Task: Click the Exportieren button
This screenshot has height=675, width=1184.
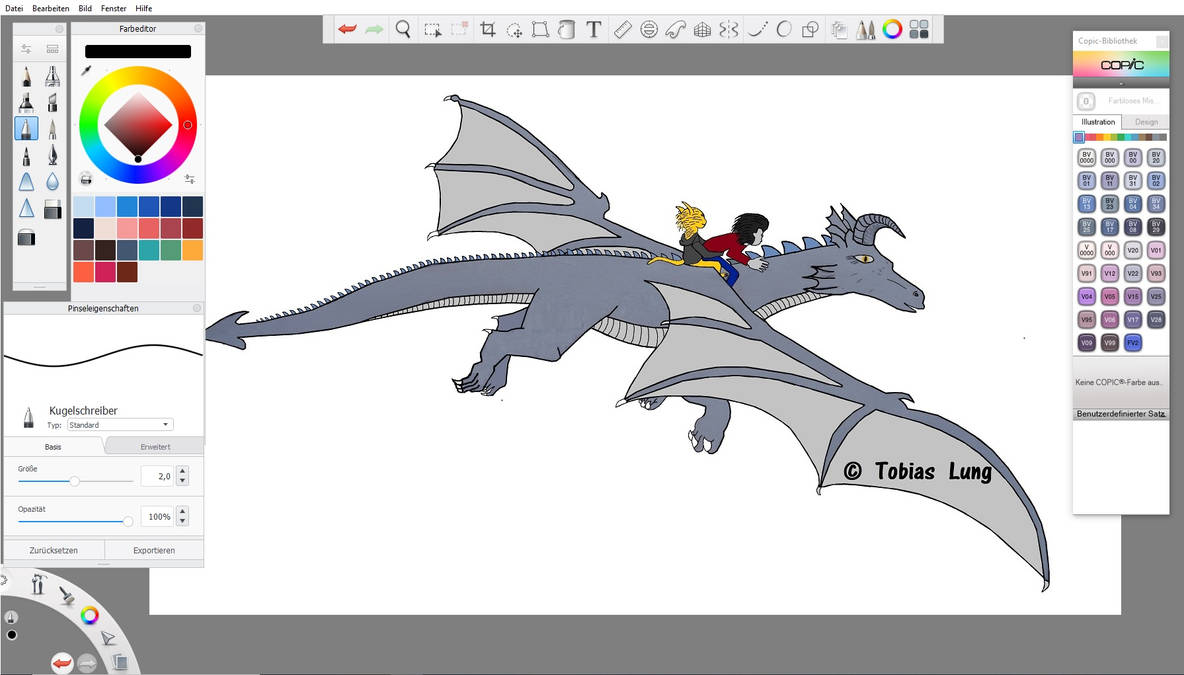Action: (x=153, y=549)
